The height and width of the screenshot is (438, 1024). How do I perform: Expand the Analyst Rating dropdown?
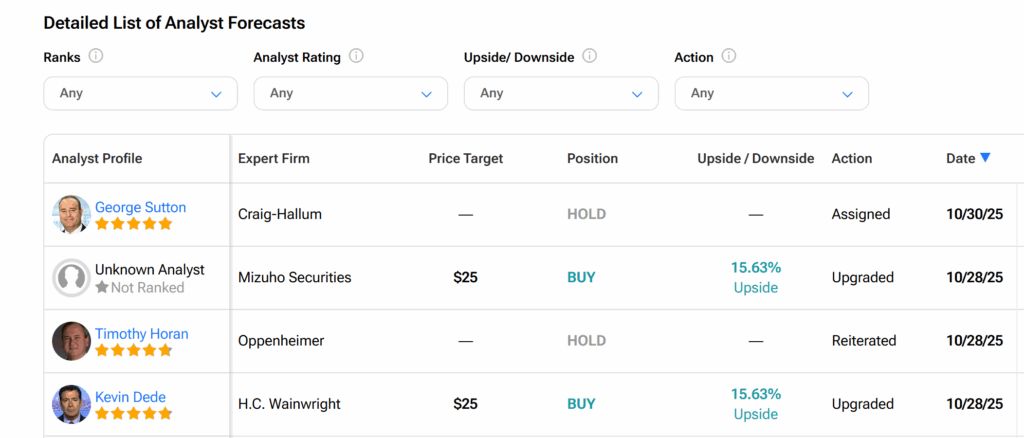coord(351,93)
